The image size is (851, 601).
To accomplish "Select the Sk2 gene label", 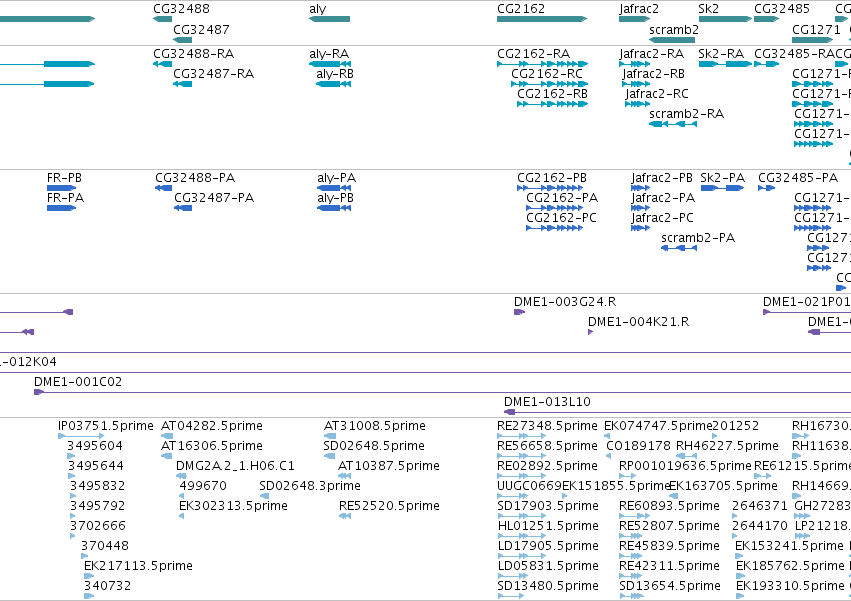I will (x=708, y=9).
